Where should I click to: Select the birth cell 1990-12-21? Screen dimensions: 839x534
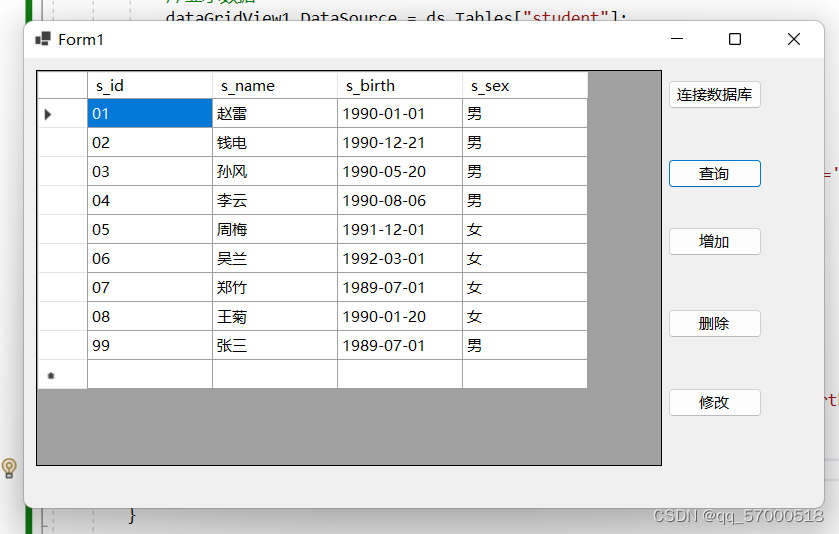click(x=400, y=142)
